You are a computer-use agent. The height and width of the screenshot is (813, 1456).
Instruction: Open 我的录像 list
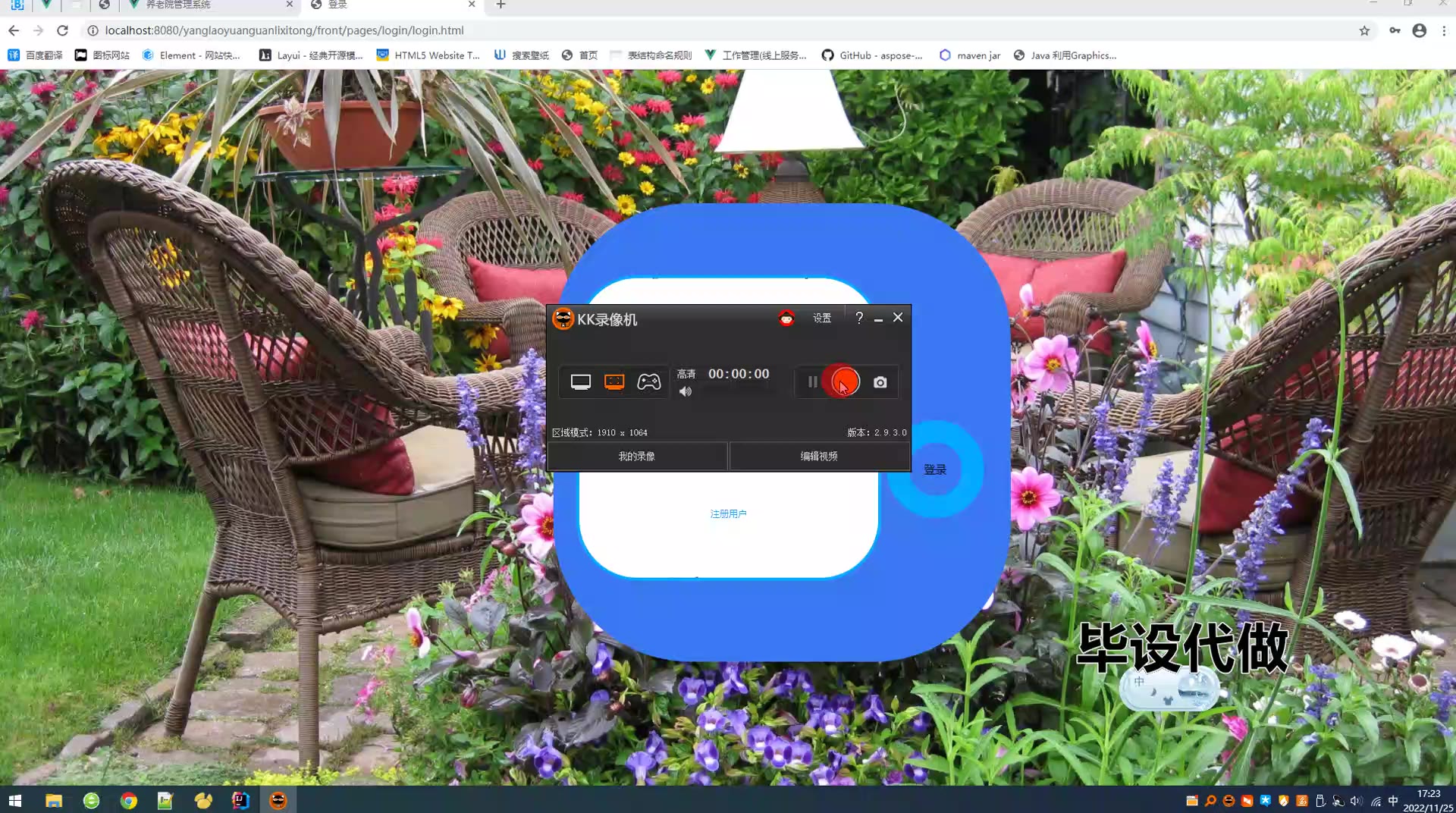tap(637, 456)
